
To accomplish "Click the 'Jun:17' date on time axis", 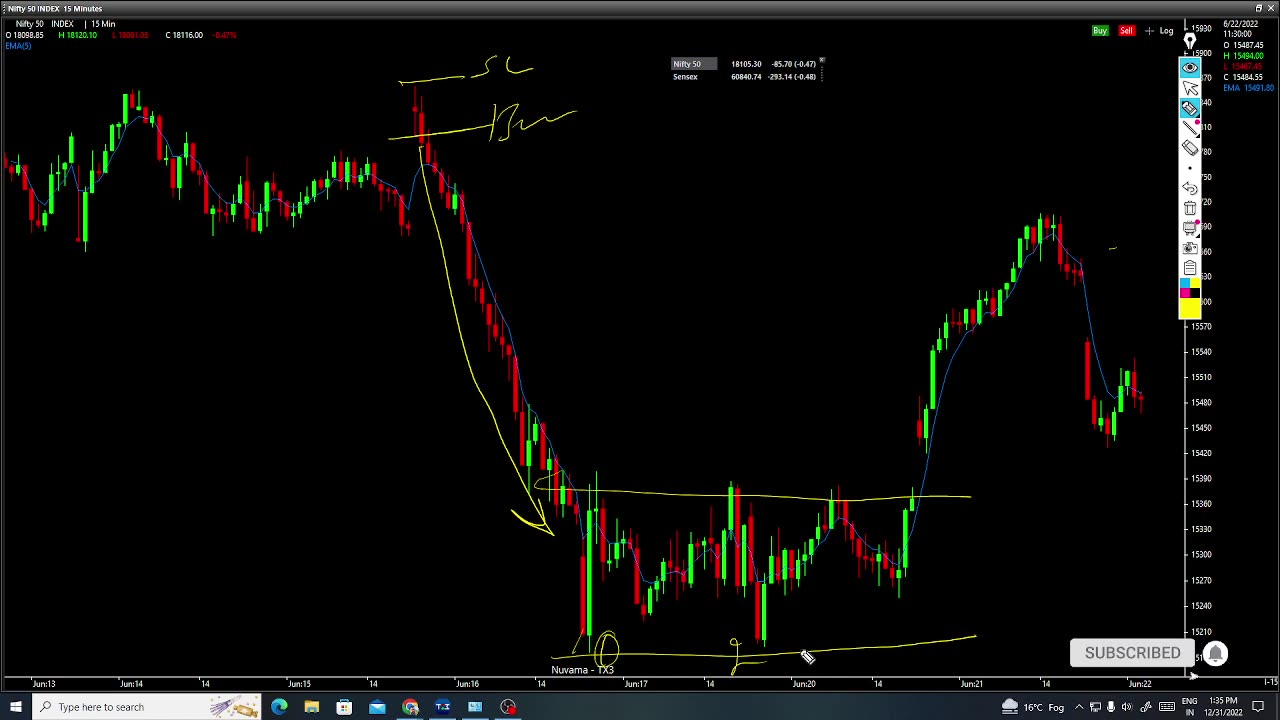I will pyautogui.click(x=636, y=684).
